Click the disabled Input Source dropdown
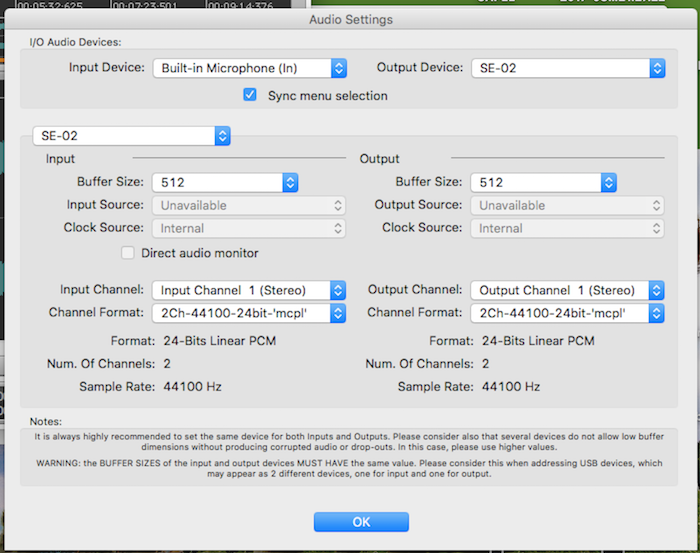This screenshot has width=700, height=553. (x=249, y=205)
